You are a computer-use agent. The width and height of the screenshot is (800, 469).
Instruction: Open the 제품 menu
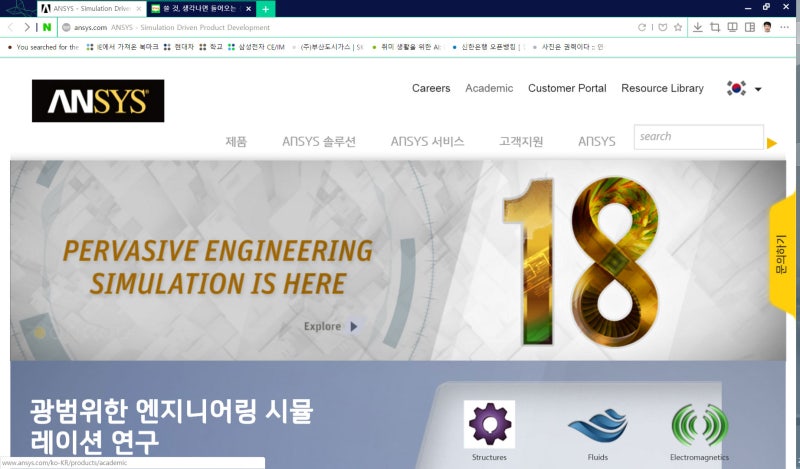click(x=236, y=141)
